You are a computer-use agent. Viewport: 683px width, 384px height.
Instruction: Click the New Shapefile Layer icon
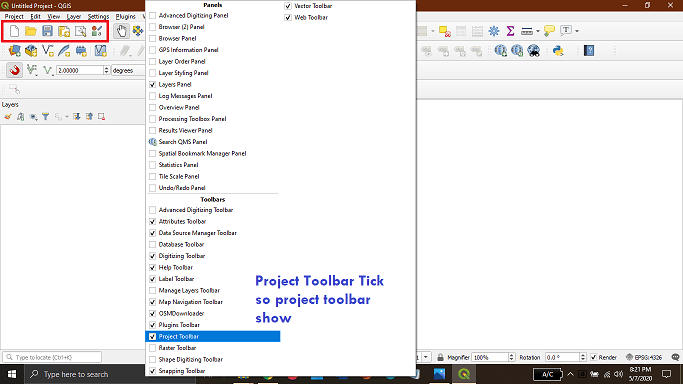point(47,51)
